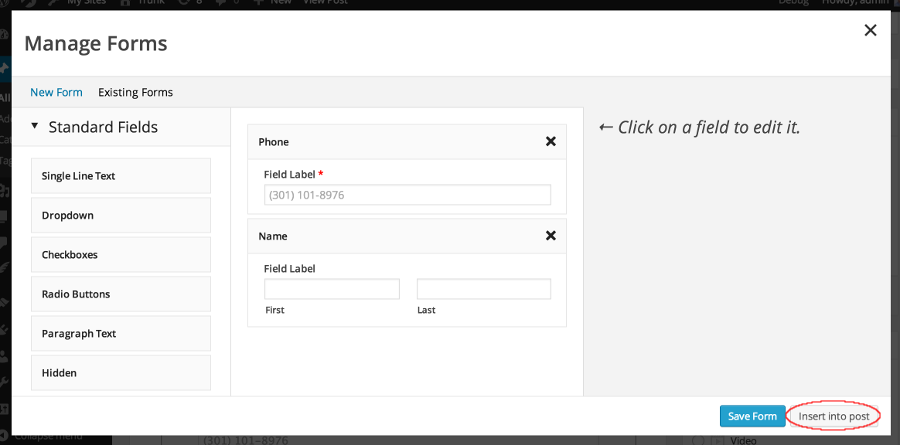
Task: Add a Single Line Text field
Action: tap(121, 176)
